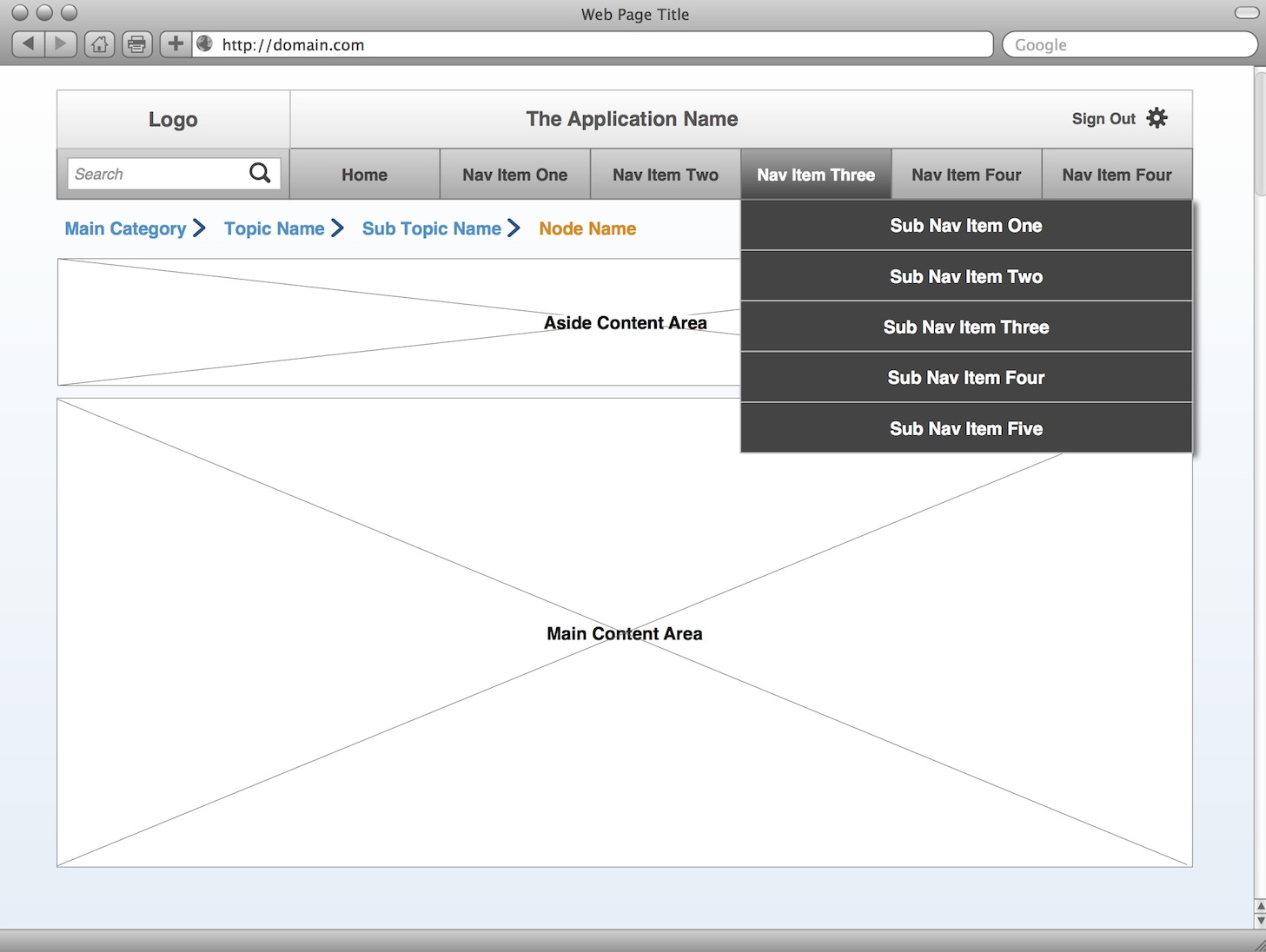Click the Logo in the header
Image resolution: width=1266 pixels, height=952 pixels.
(x=173, y=119)
